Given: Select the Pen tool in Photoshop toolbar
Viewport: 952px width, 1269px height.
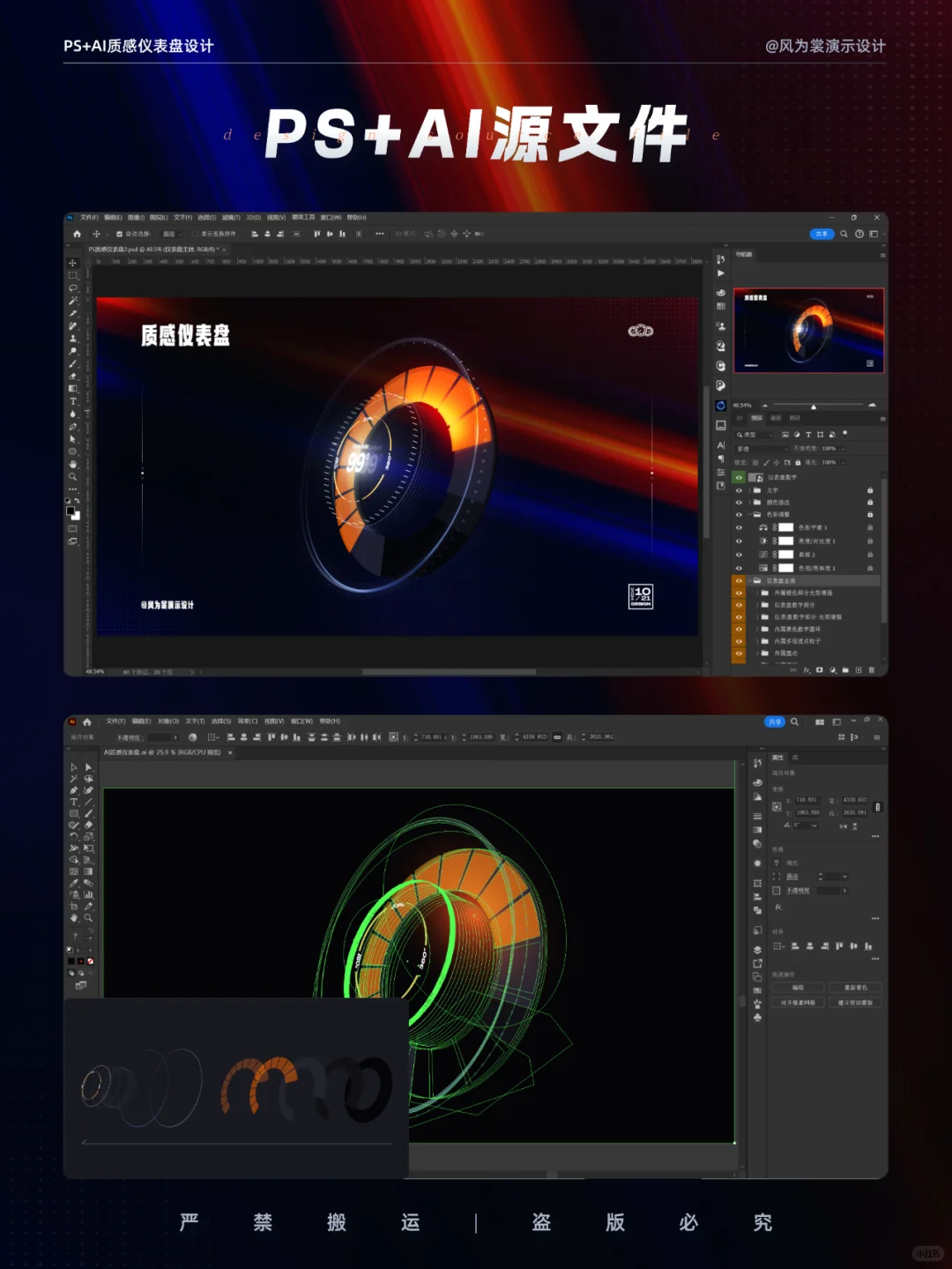Looking at the screenshot, I should click(72, 427).
